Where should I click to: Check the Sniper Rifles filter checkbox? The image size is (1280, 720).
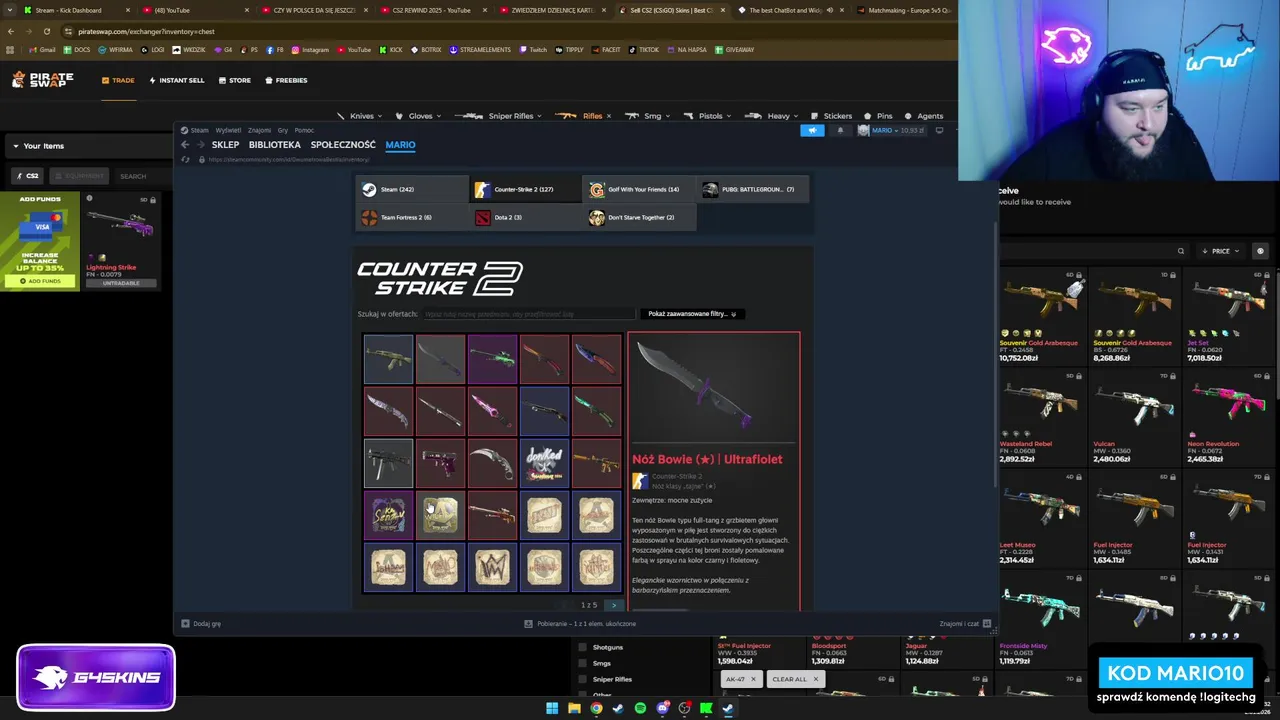pos(583,679)
